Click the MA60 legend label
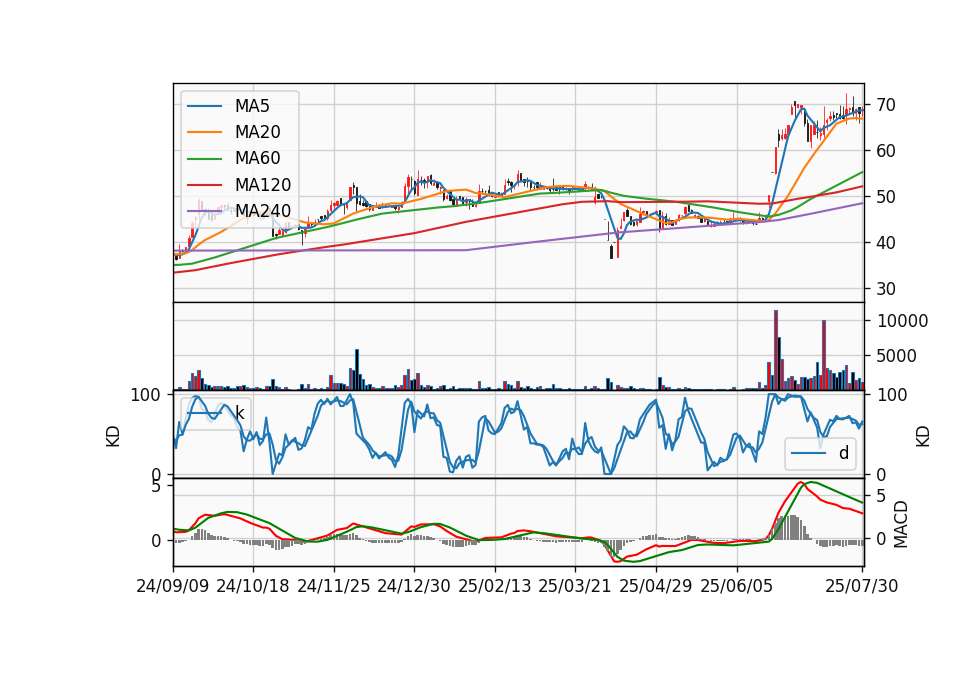The image size is (960, 690). point(257,159)
